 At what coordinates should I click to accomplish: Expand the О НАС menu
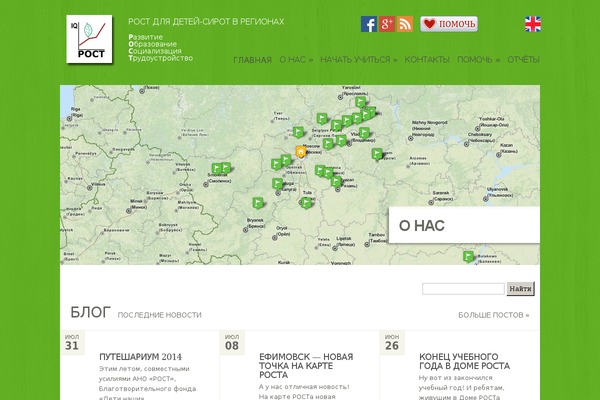point(296,60)
